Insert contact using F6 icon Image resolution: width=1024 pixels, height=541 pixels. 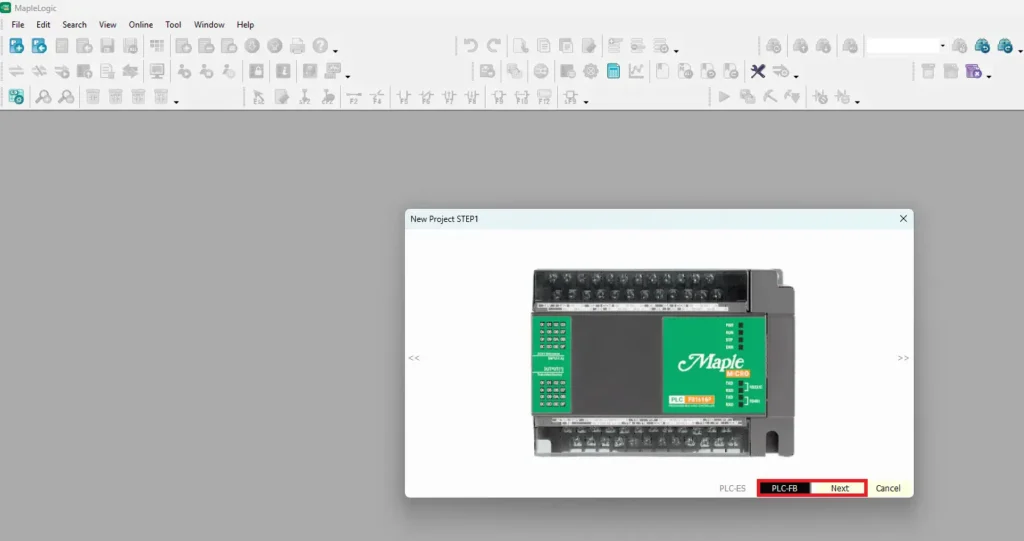pos(426,98)
